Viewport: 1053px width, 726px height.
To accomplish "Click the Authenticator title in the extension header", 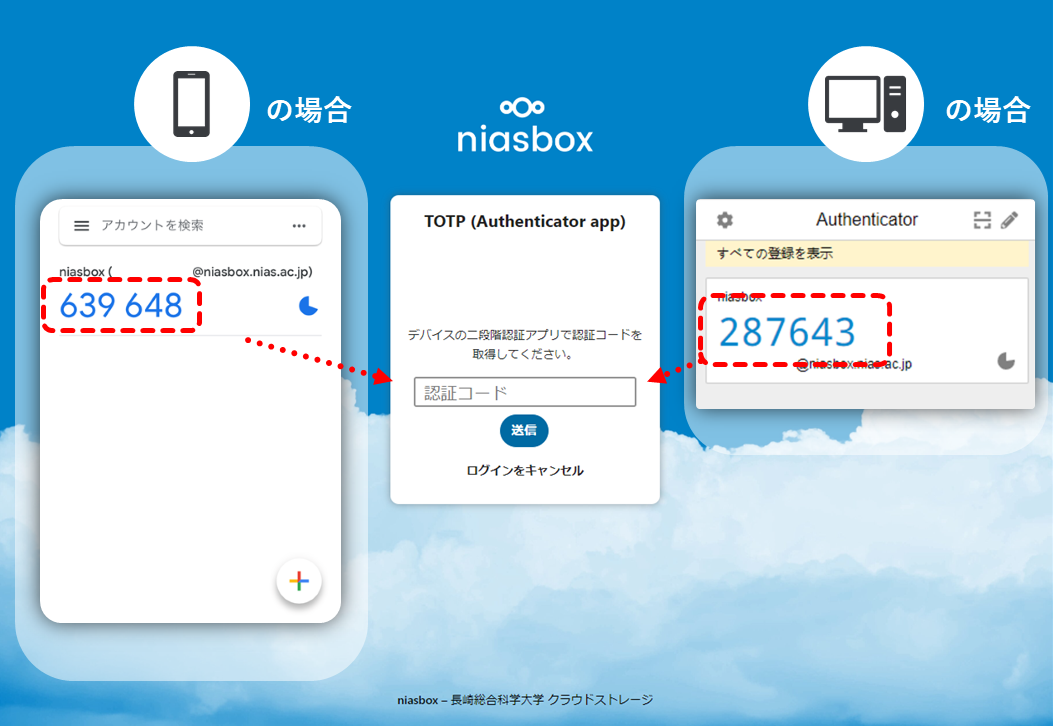I will pos(866,220).
